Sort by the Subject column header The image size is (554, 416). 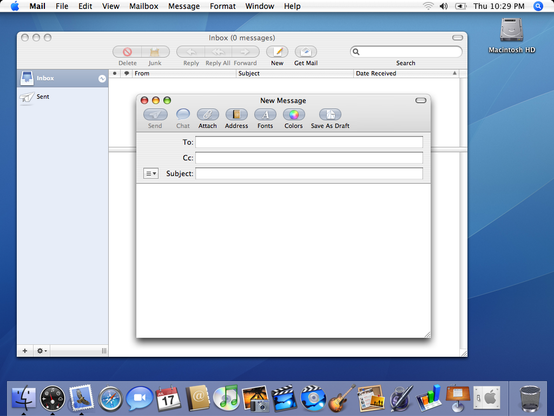point(295,74)
